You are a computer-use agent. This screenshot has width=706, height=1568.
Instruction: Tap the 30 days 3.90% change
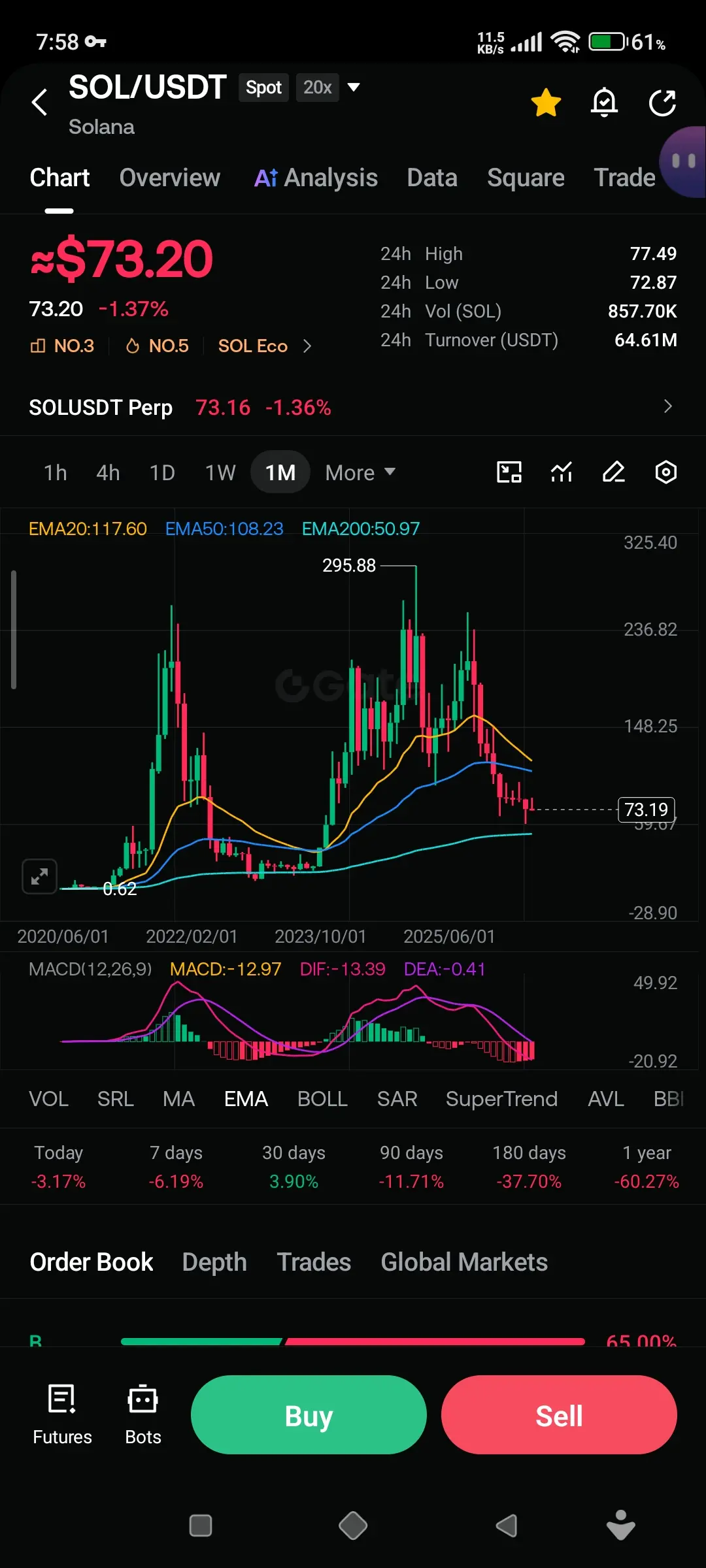294,1167
